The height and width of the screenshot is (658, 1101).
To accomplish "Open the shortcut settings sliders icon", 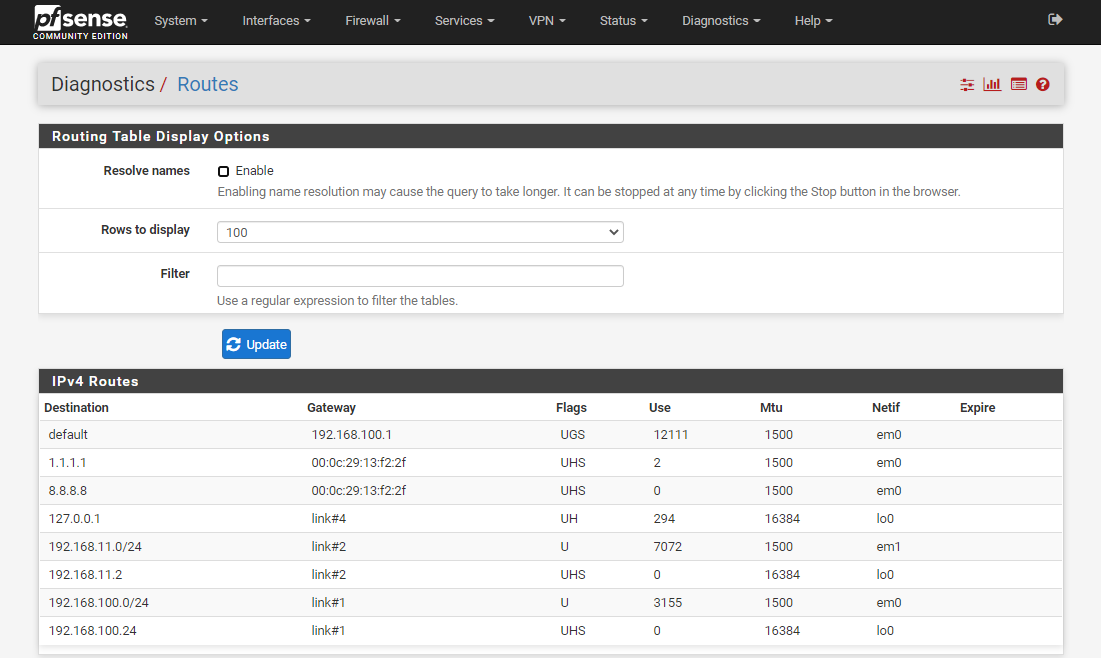I will point(967,85).
